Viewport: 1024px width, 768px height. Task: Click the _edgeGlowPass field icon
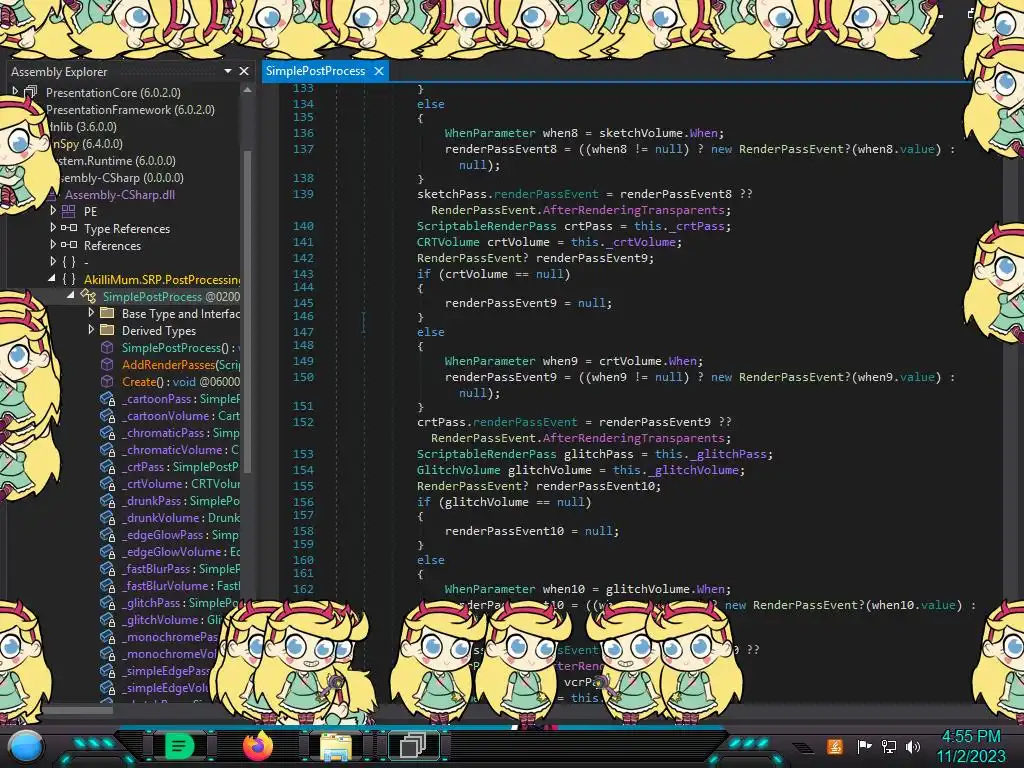(108, 534)
